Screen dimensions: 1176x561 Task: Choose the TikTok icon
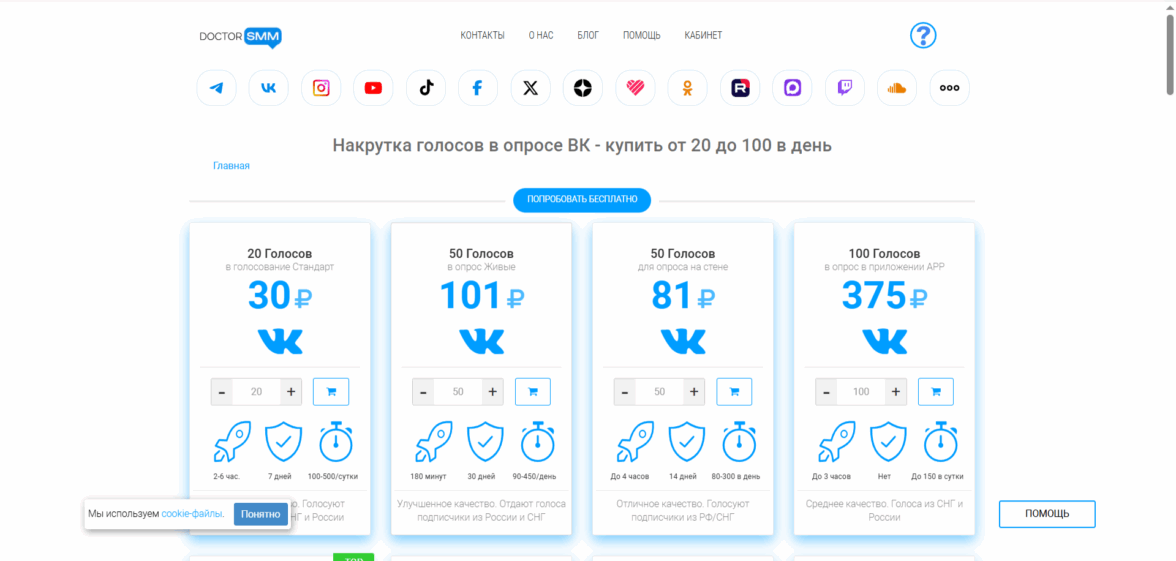(x=426, y=88)
